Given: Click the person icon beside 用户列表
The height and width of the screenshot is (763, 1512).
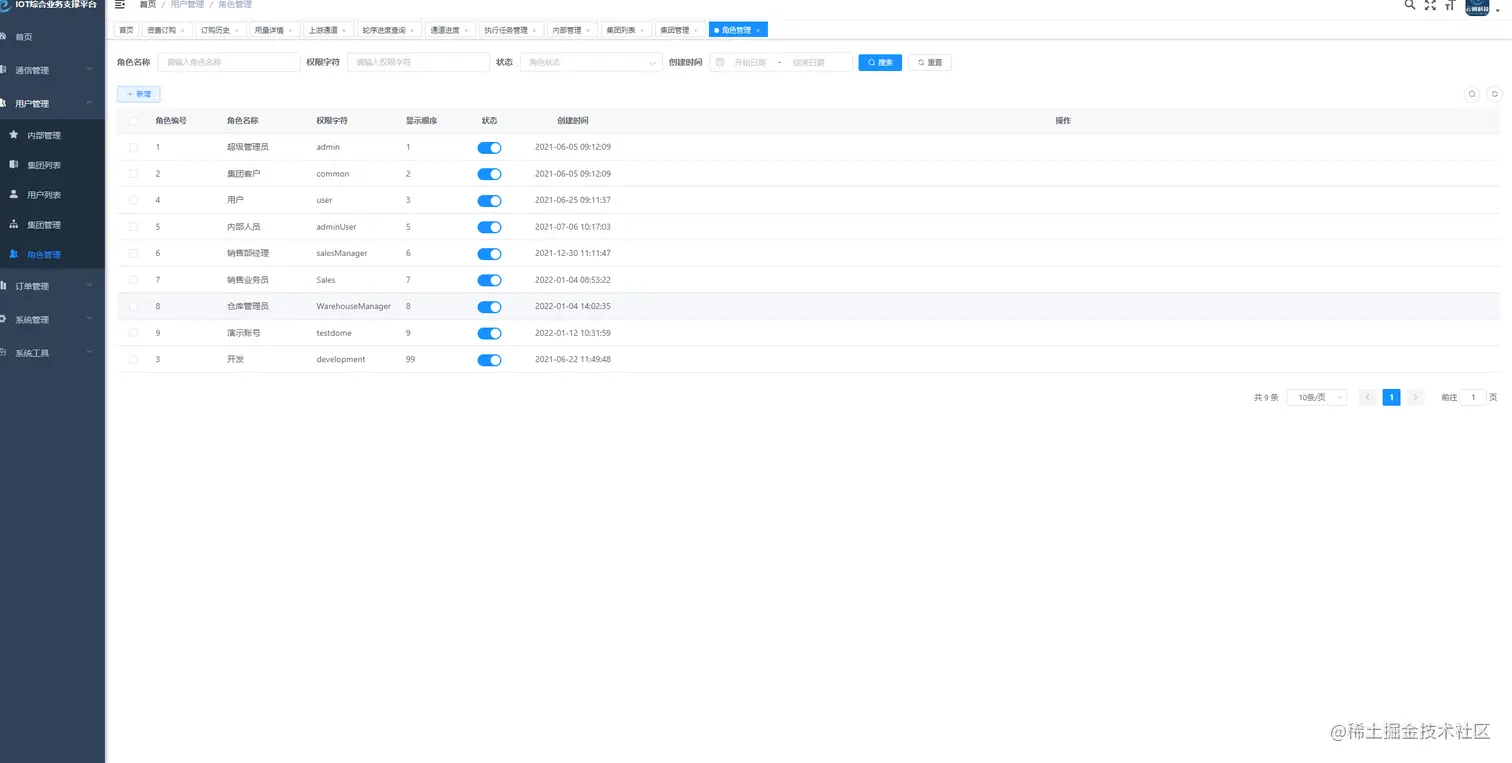Looking at the screenshot, I should point(13,194).
